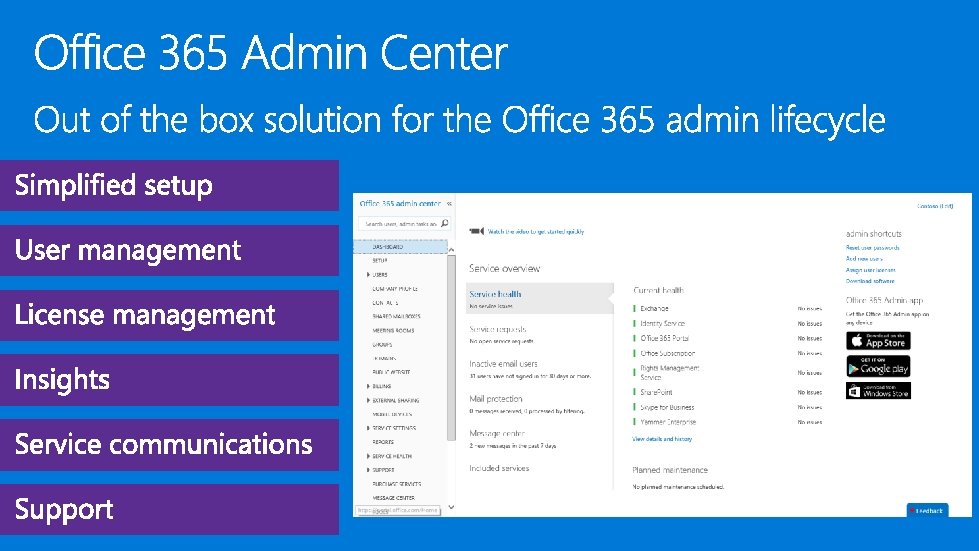Click the Office 365 Portal health row
Viewport: 979px width, 551px height.
(727, 338)
